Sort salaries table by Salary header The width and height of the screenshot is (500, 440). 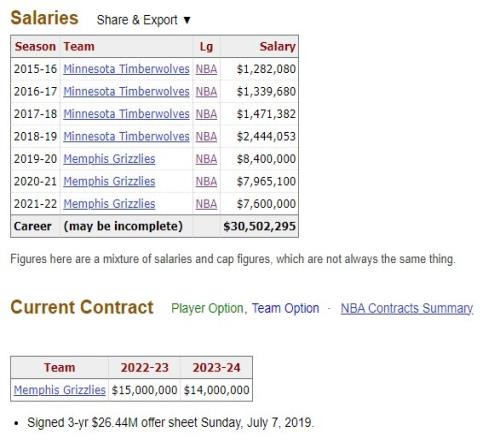[277, 47]
